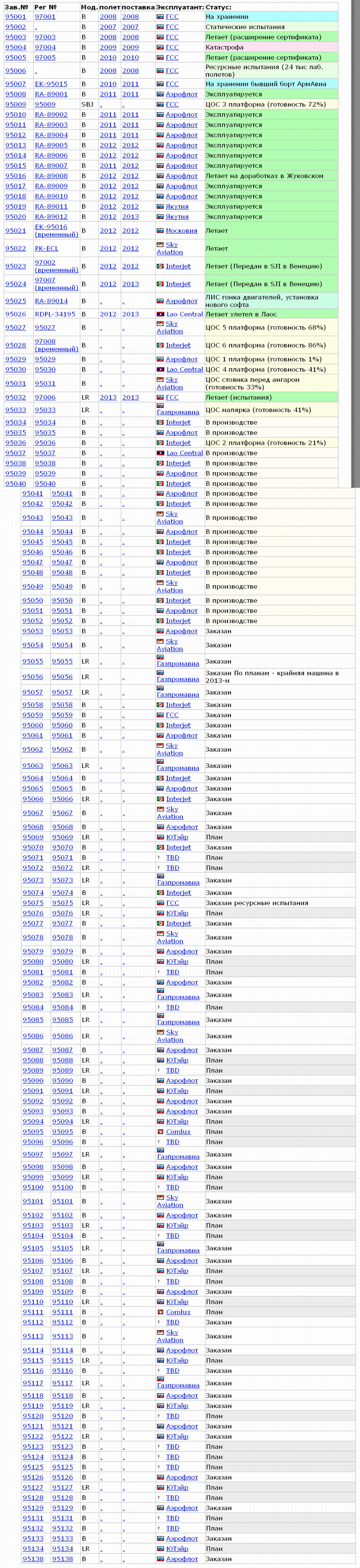Open registration link RDPL-34195

coord(55,314)
